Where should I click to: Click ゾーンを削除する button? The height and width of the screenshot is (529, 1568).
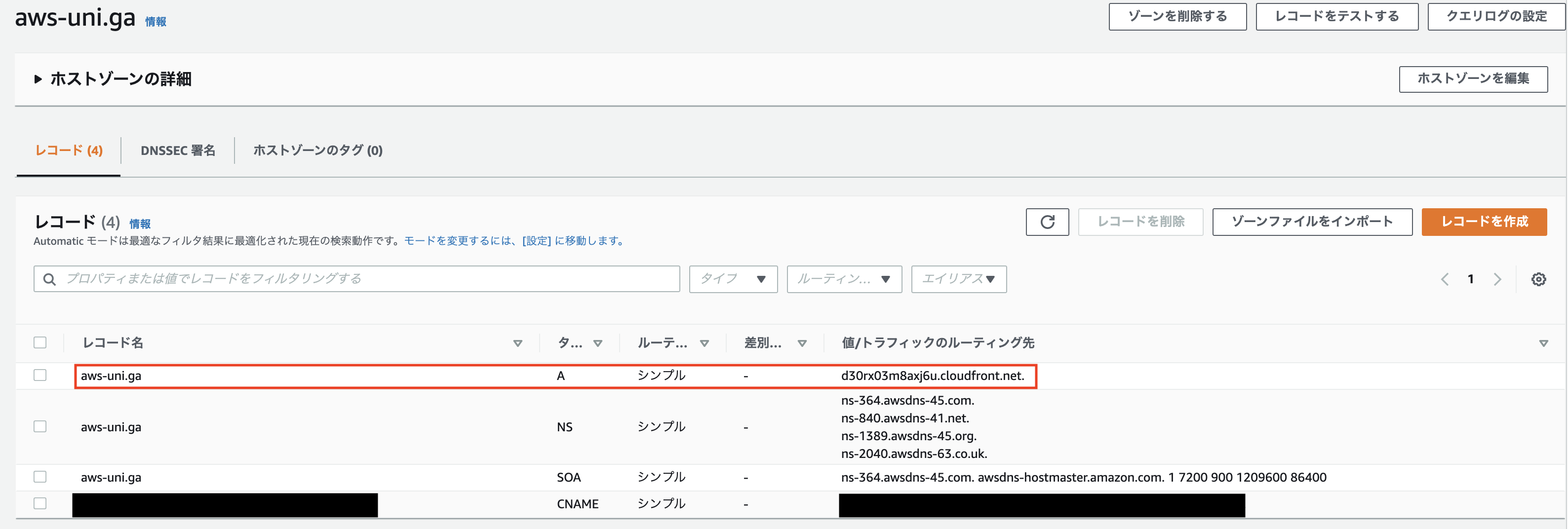pyautogui.click(x=1177, y=16)
